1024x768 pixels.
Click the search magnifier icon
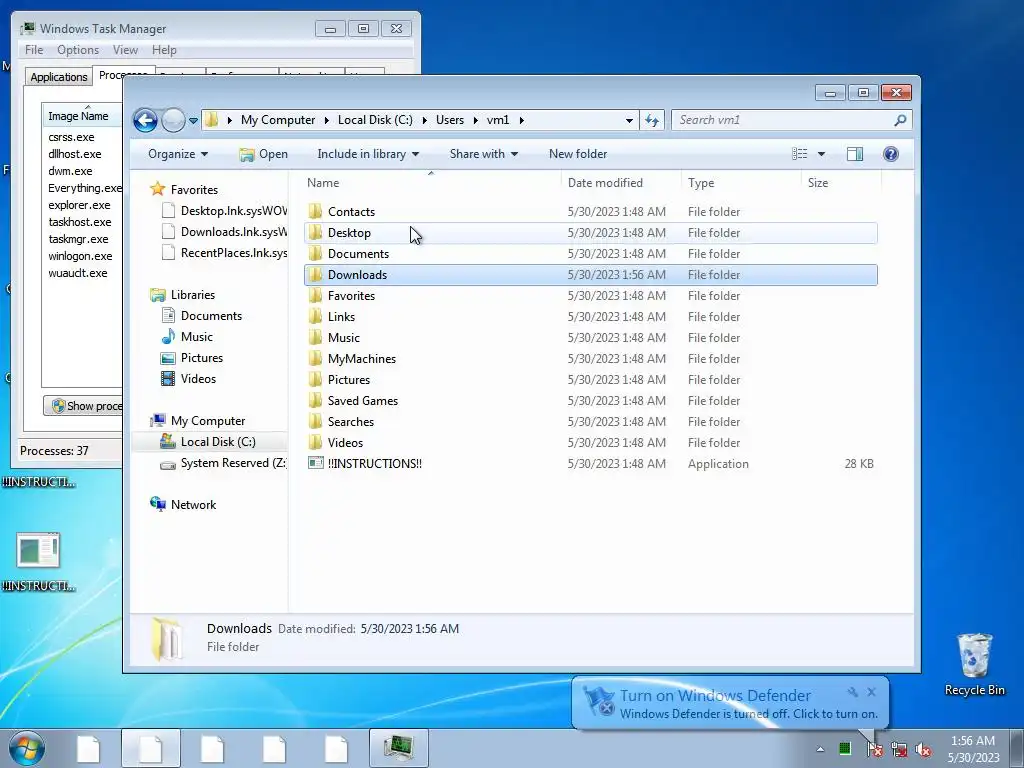coord(900,120)
